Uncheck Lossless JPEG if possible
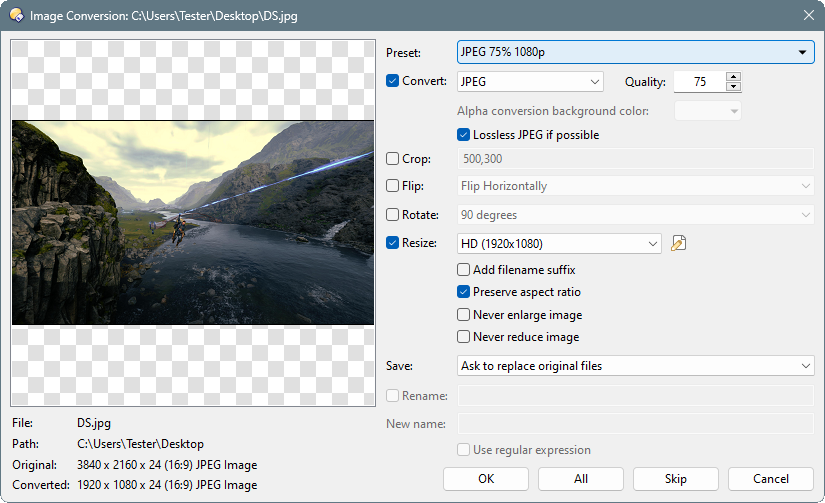Image resolution: width=825 pixels, height=503 pixels. coord(464,135)
